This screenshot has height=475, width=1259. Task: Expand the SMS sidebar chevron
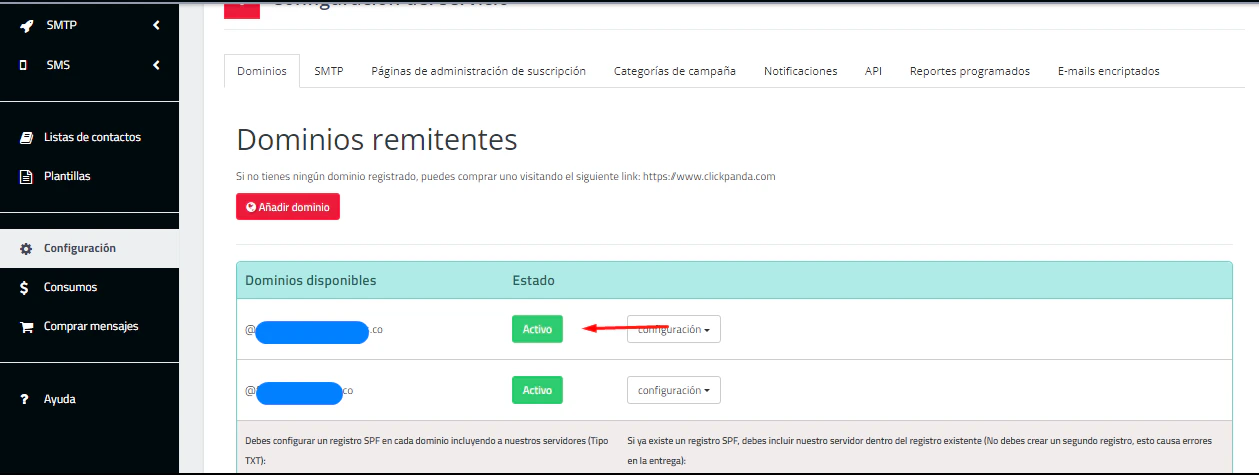click(x=156, y=65)
